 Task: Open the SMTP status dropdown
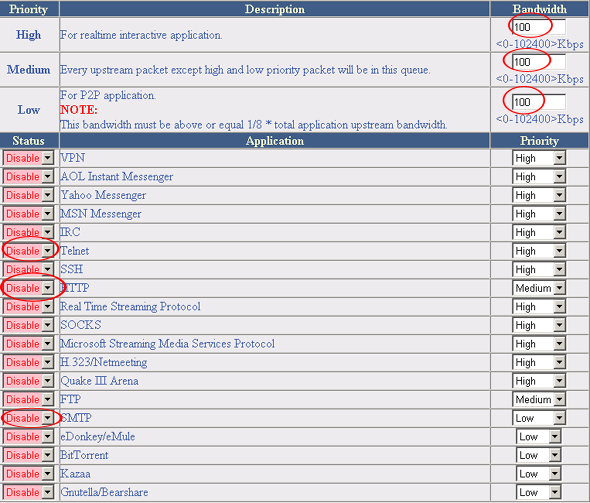[28, 418]
